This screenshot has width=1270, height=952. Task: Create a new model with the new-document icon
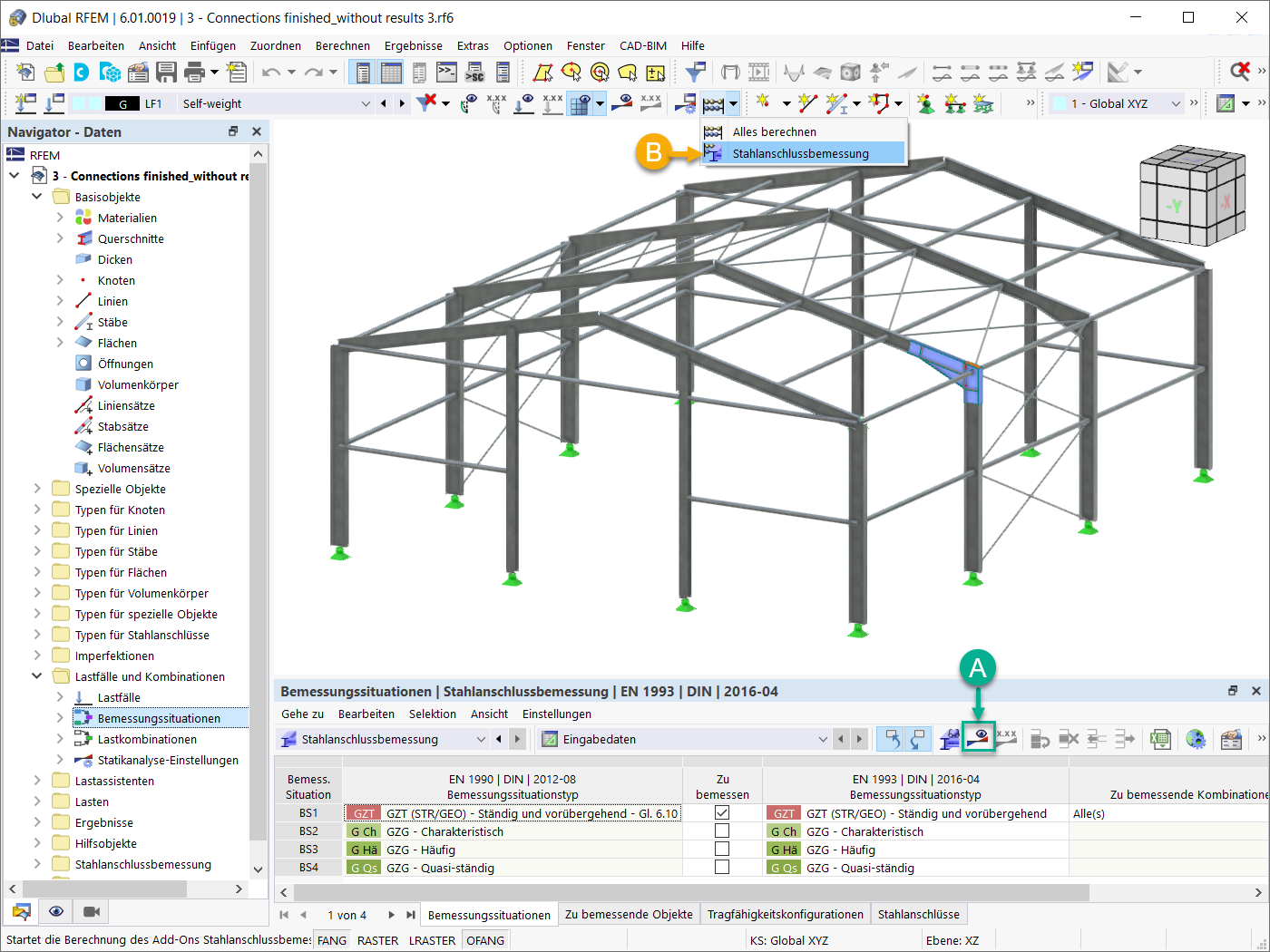(25, 73)
